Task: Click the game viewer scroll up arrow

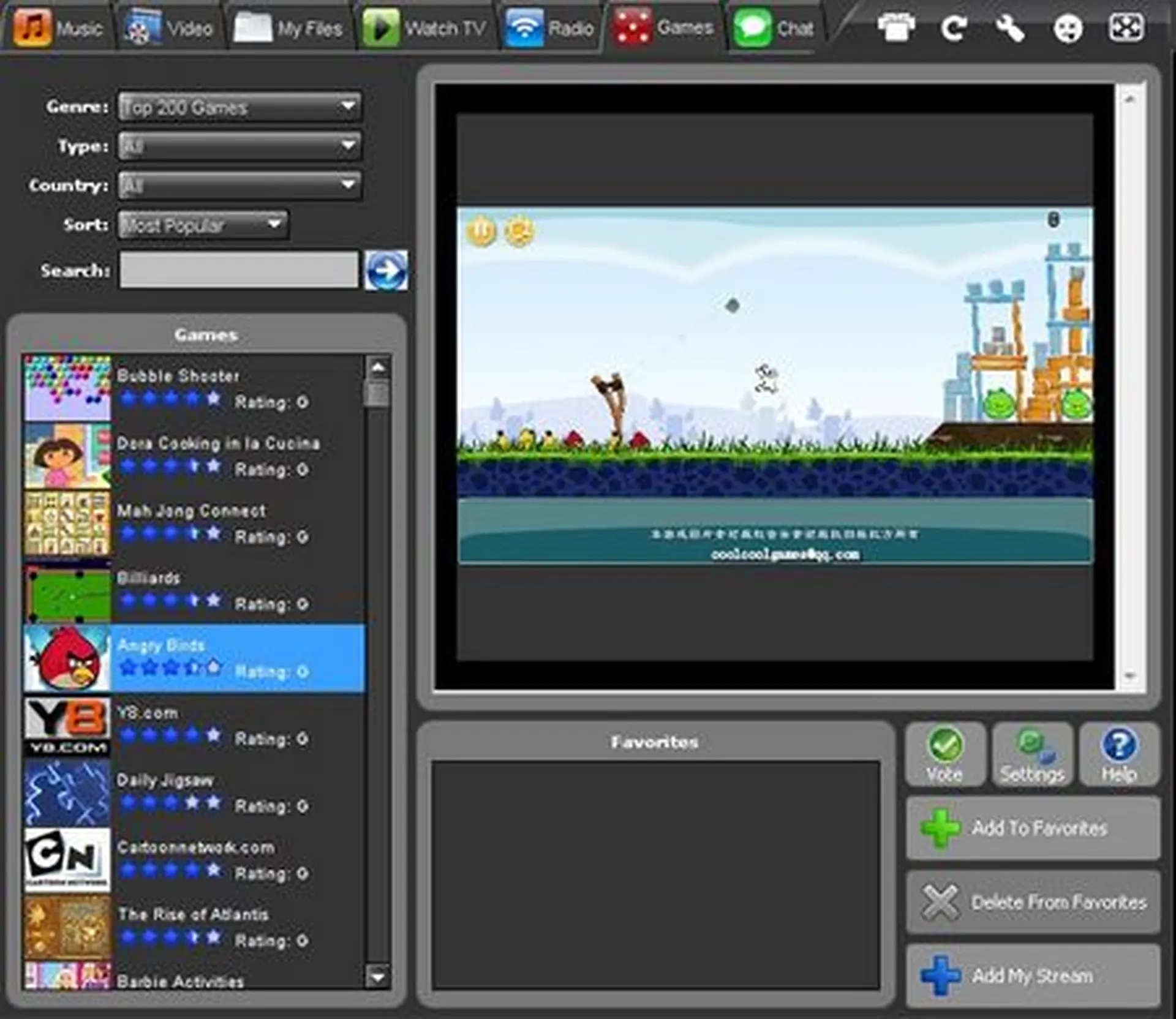Action: coord(1130,98)
